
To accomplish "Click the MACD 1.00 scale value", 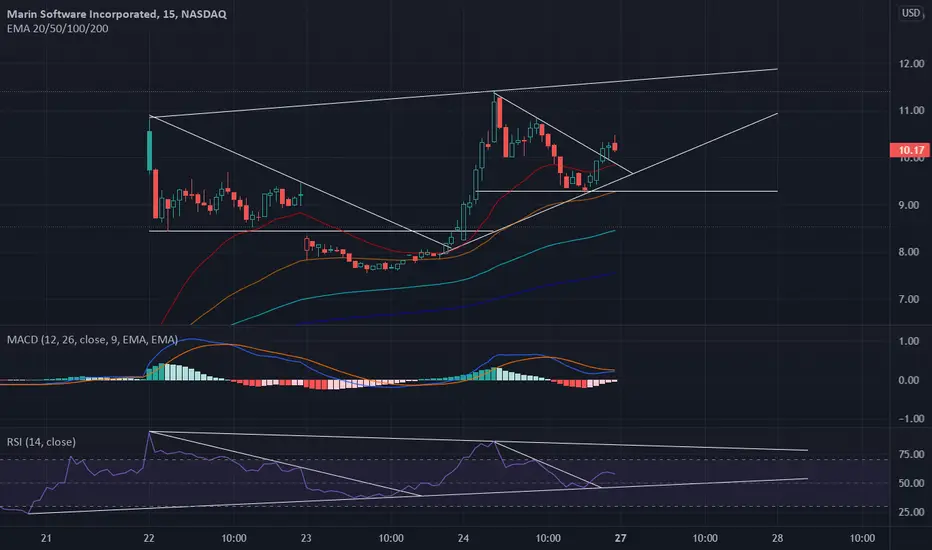I will [x=909, y=341].
